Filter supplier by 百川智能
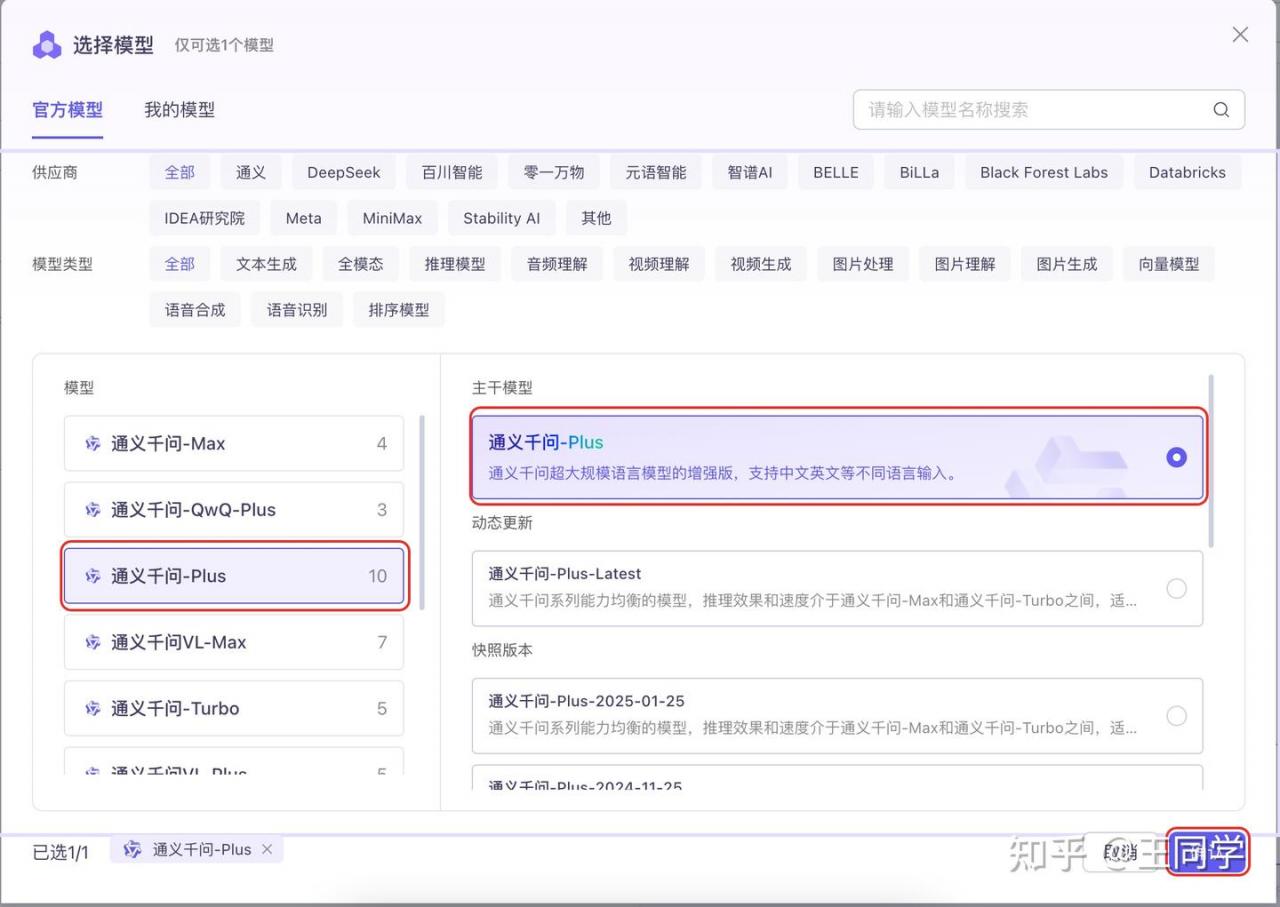1280x907 pixels. click(452, 172)
